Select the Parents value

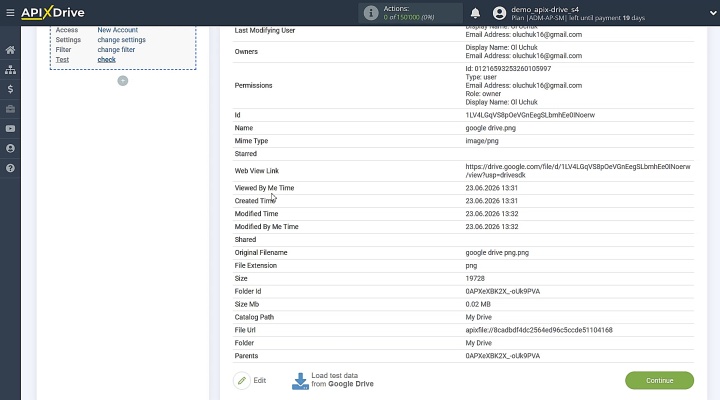click(502, 356)
